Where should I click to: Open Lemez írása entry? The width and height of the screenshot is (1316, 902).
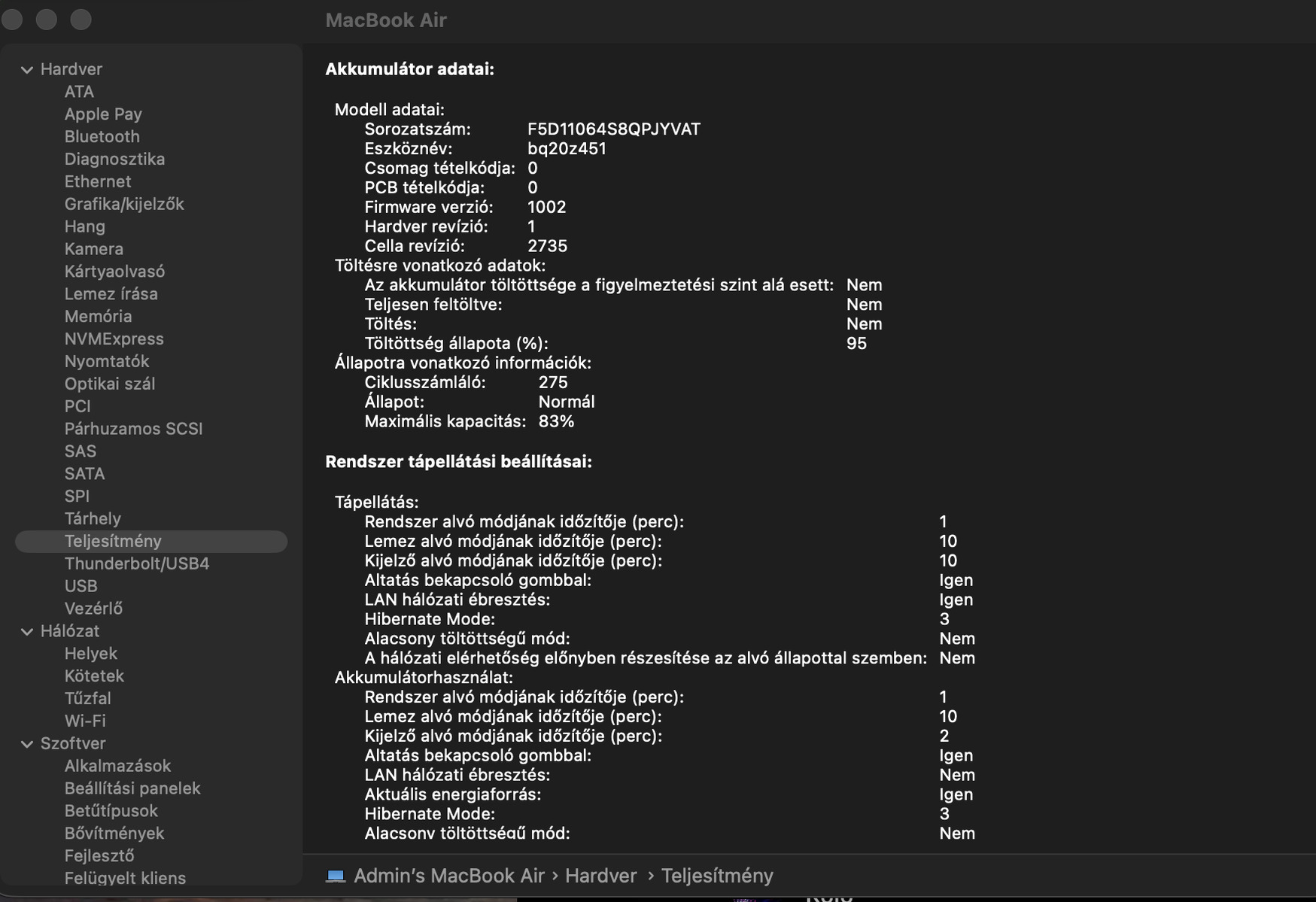111,294
